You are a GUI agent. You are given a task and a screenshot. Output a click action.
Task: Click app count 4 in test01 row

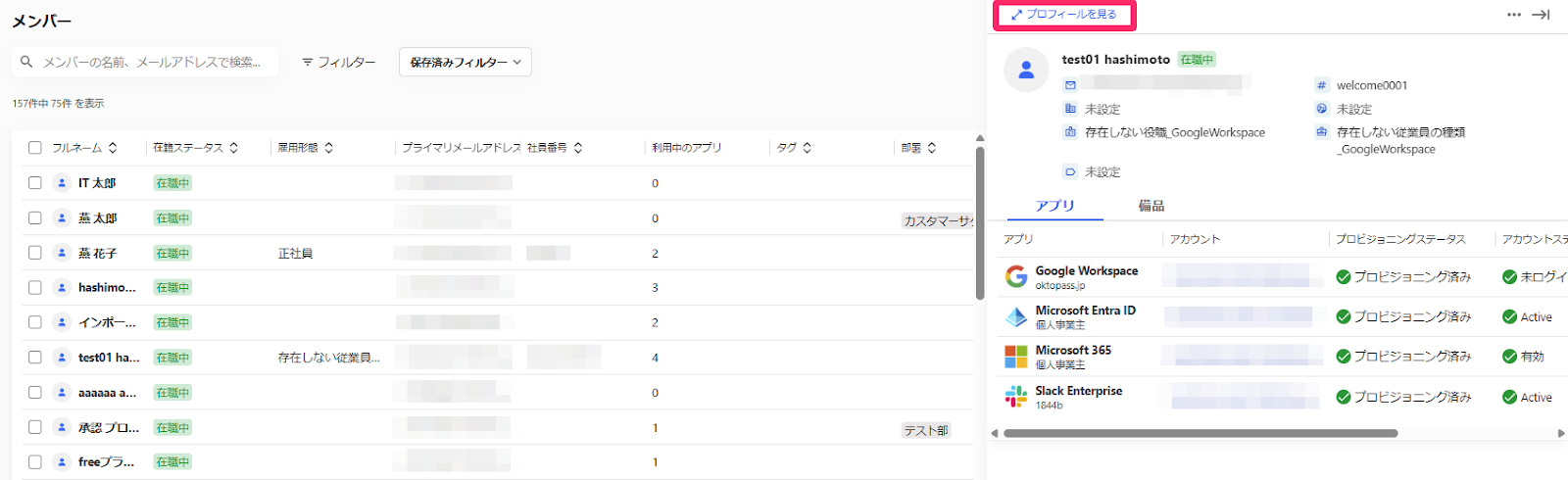(655, 358)
